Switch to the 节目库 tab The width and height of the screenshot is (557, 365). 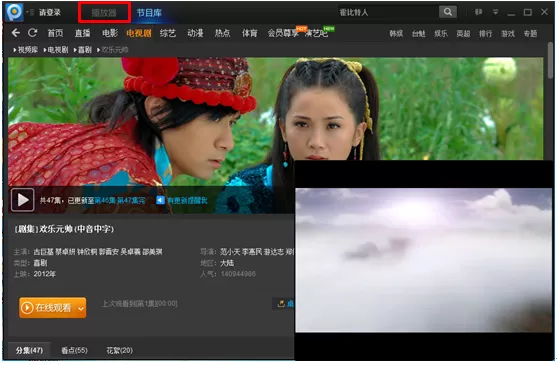pyautogui.click(x=149, y=13)
